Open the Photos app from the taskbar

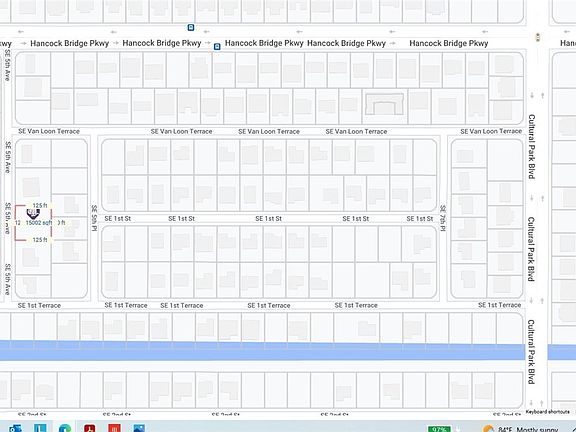click(139, 428)
